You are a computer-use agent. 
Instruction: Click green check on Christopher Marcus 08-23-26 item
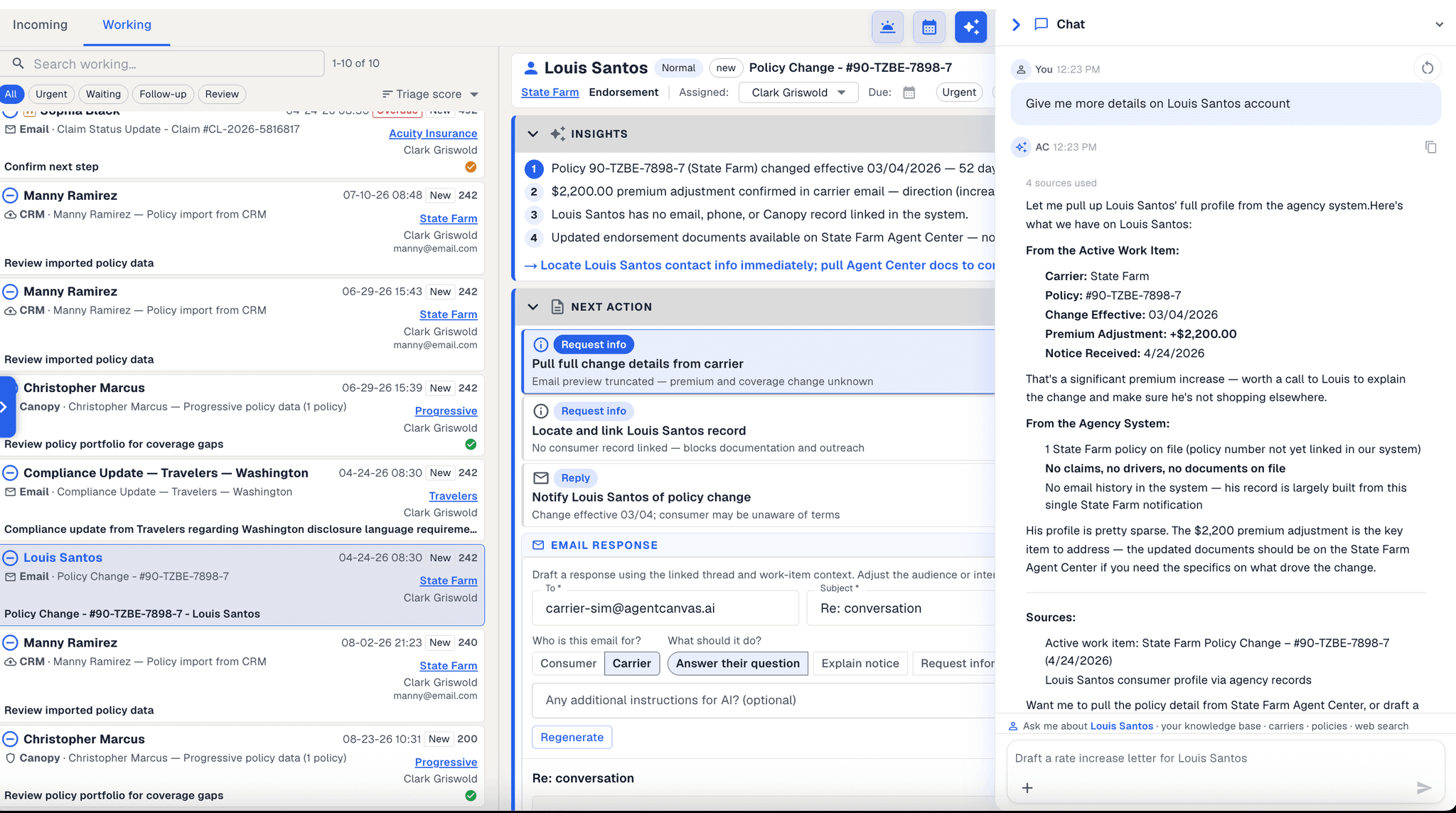click(x=471, y=796)
